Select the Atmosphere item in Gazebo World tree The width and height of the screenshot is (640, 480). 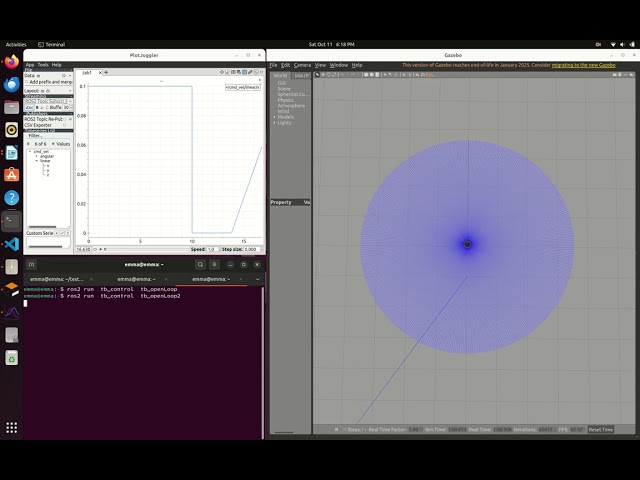coord(291,106)
